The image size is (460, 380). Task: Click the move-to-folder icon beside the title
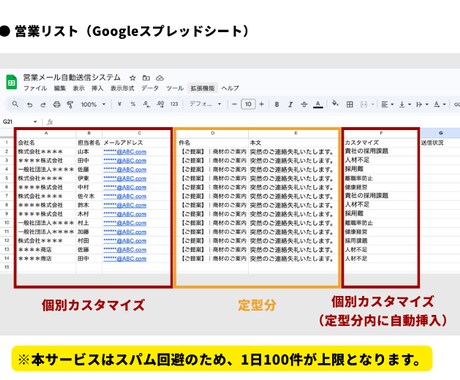(146, 78)
